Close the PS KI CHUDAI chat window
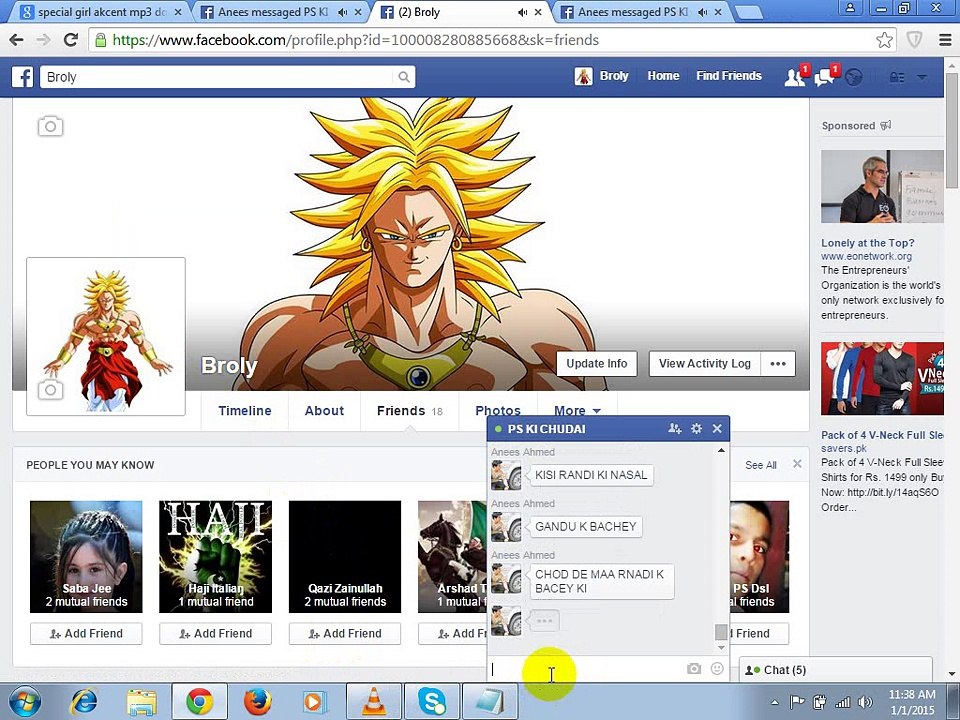Viewport: 960px width, 720px height. pyautogui.click(x=717, y=429)
